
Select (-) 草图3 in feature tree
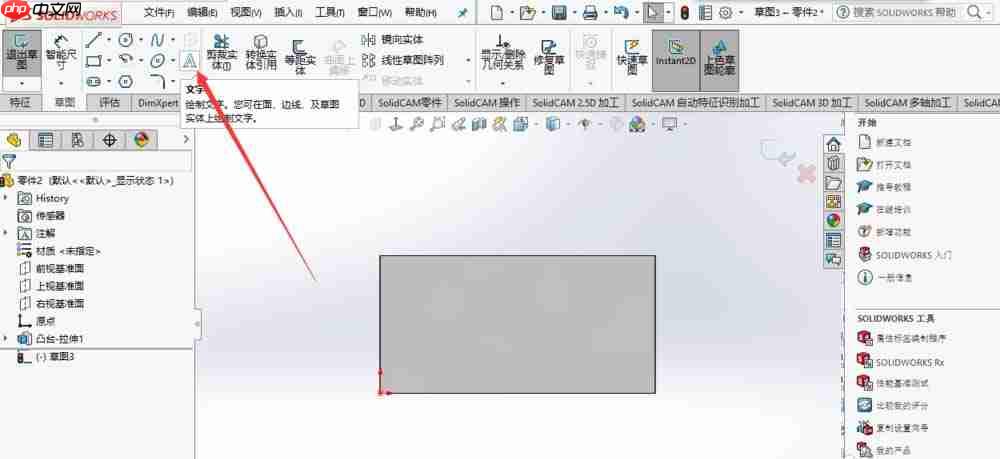point(55,356)
